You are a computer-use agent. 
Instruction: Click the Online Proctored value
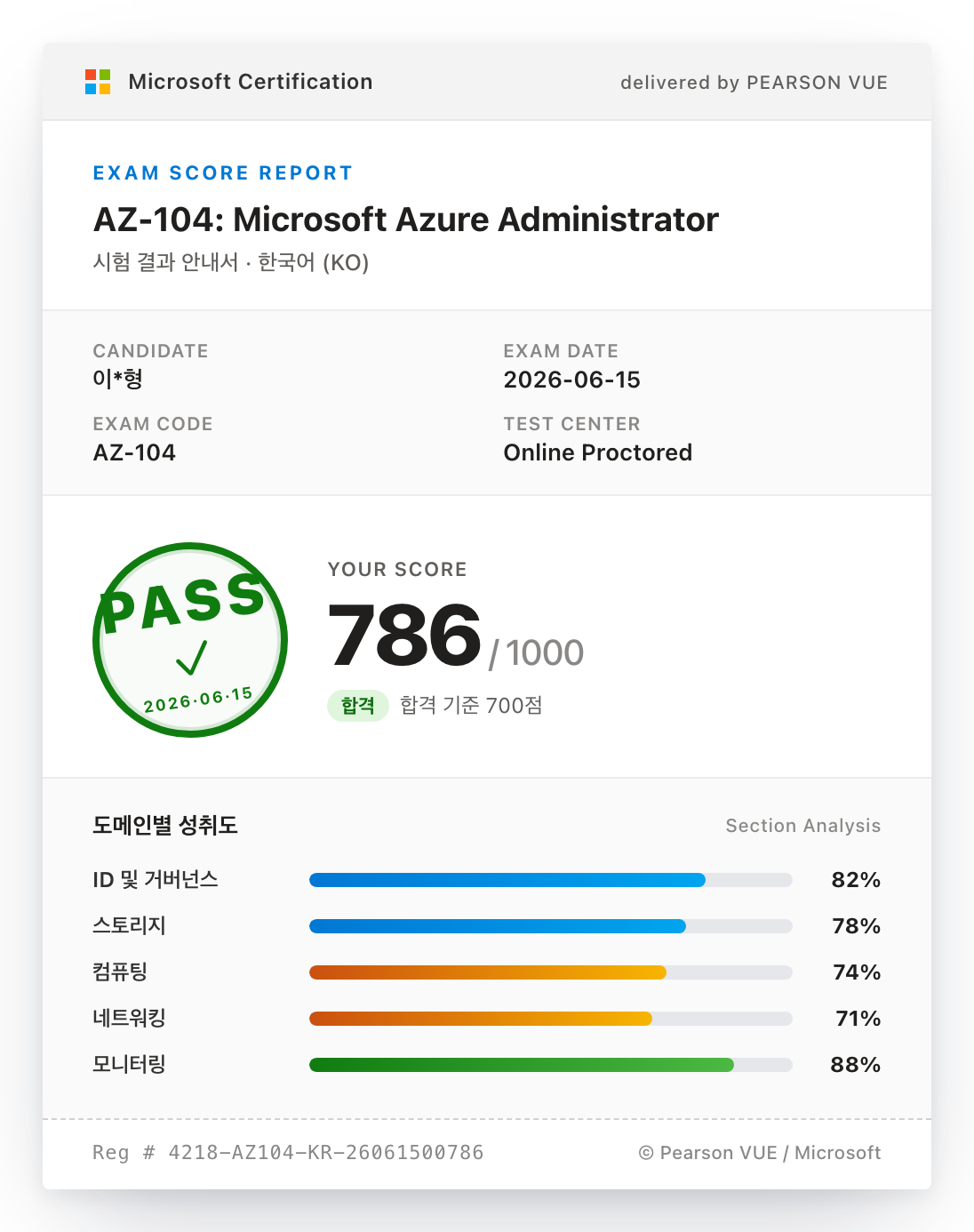tap(598, 452)
